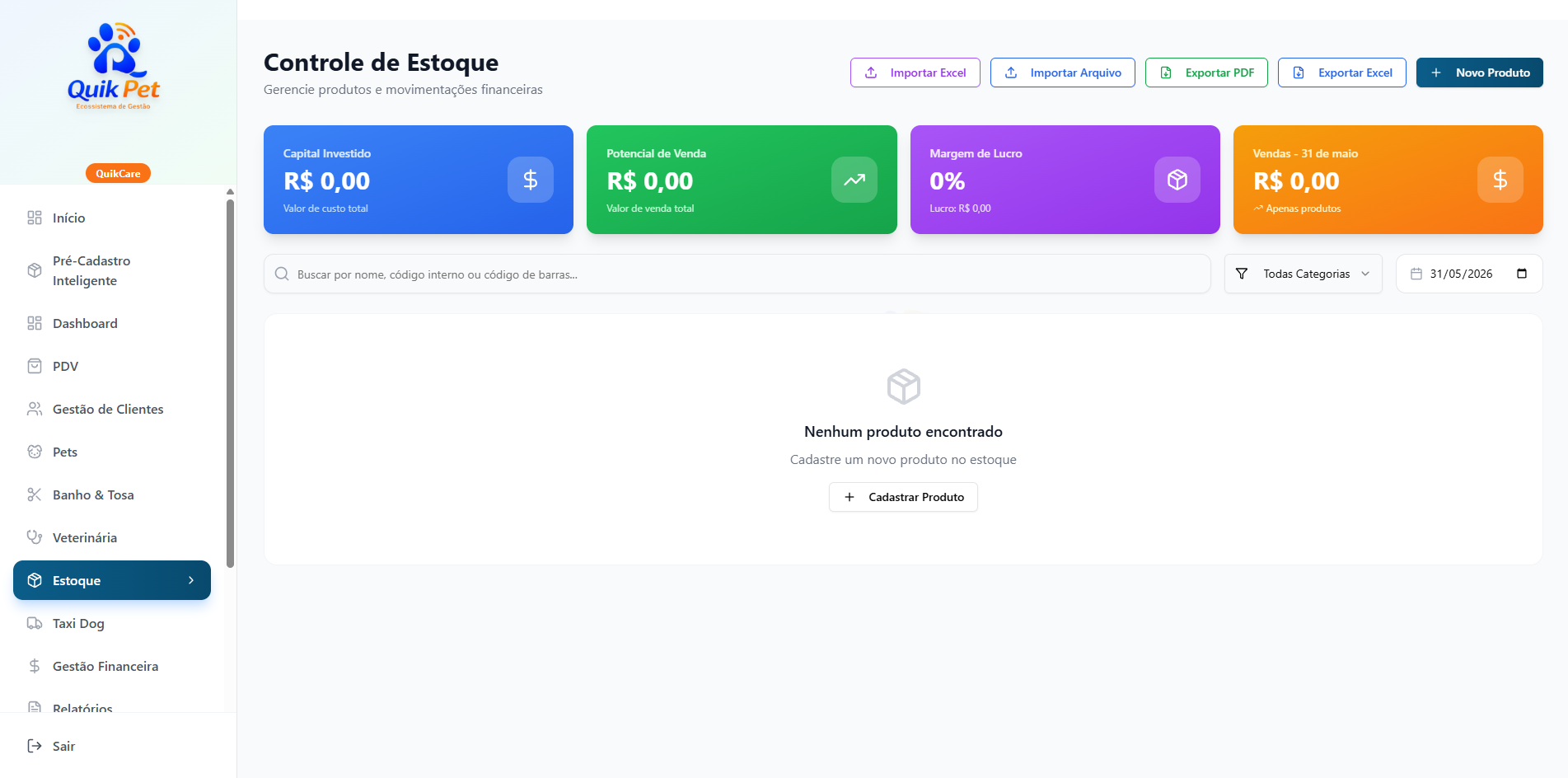
Task: Click the Margem de Lucro card
Action: coord(1065,180)
